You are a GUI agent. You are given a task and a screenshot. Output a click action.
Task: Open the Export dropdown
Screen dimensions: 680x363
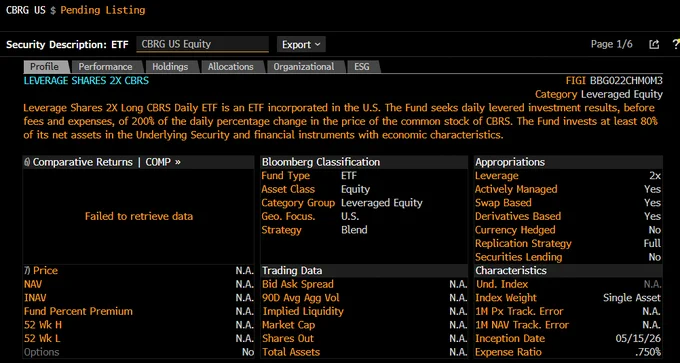click(x=301, y=44)
